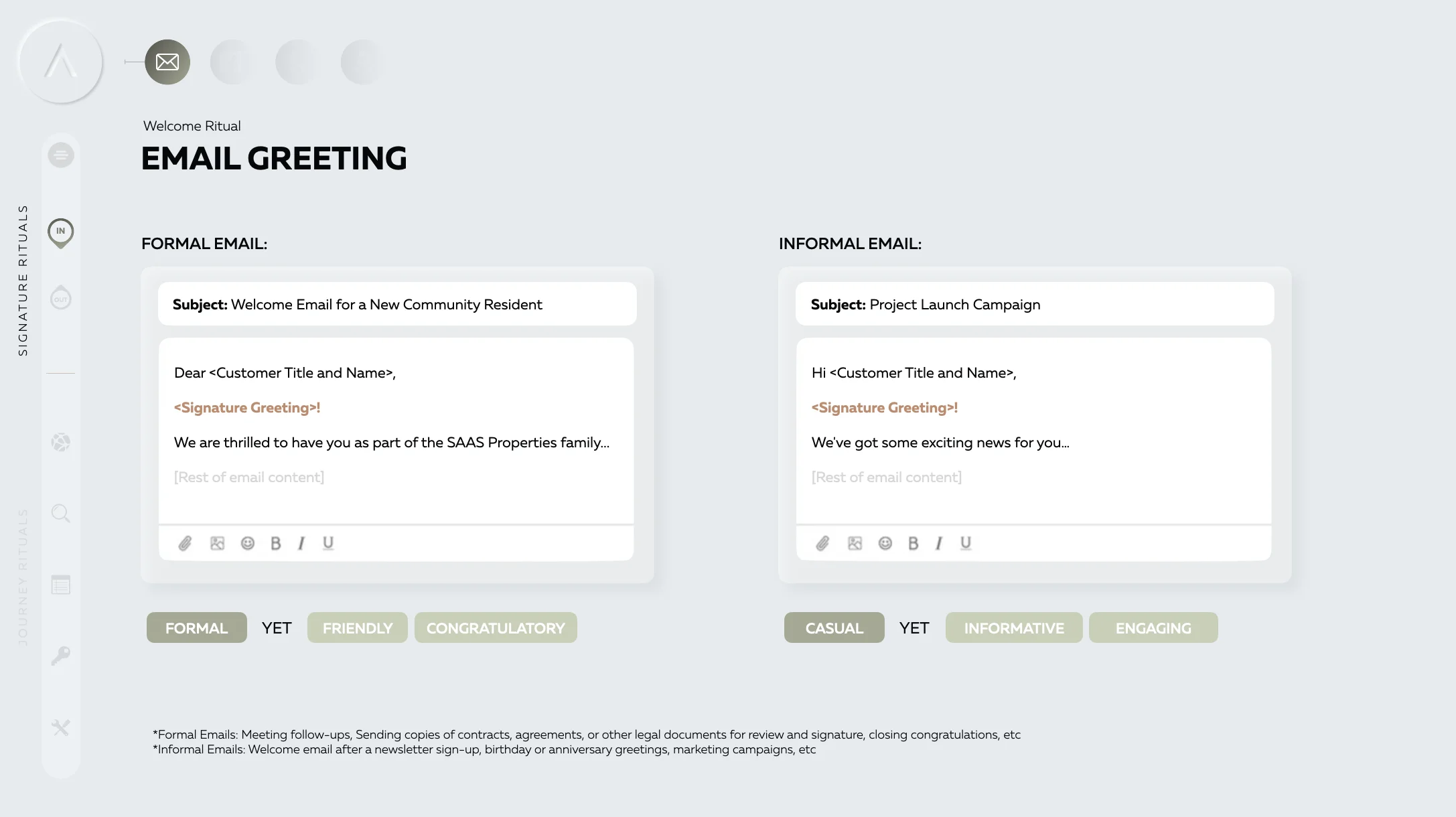The width and height of the screenshot is (1456, 817).
Task: Toggle bold in formal email editor
Action: [275, 543]
